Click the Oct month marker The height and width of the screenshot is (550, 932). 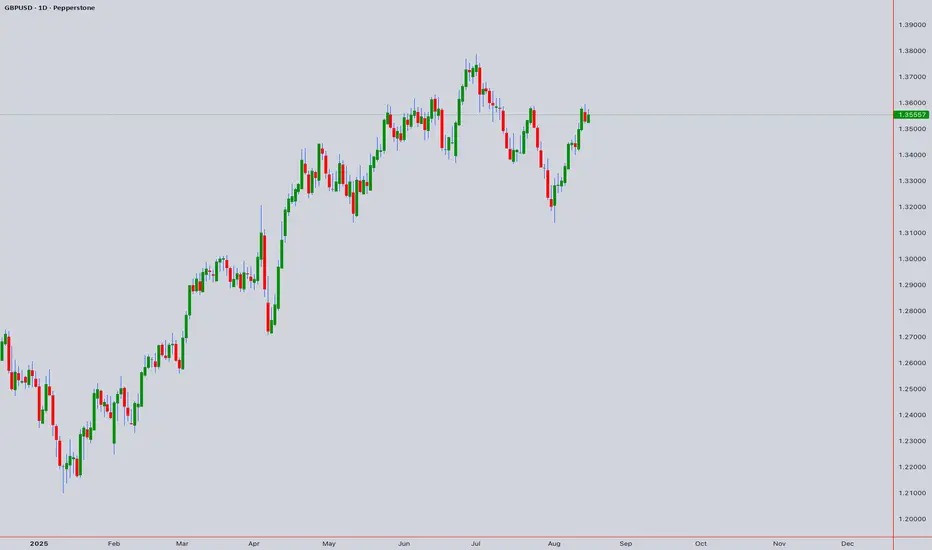701,543
